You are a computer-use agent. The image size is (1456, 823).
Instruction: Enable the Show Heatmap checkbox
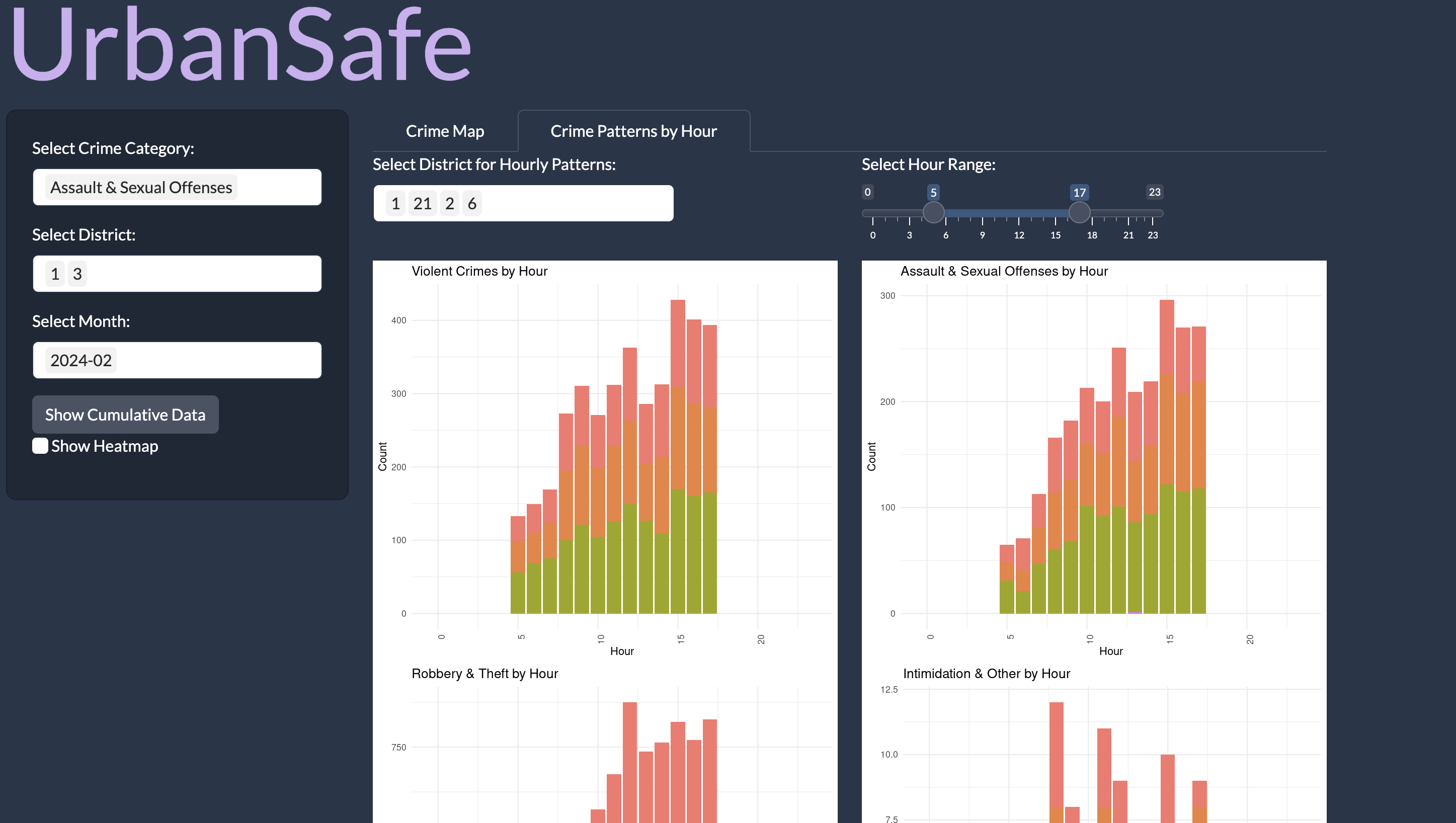40,446
